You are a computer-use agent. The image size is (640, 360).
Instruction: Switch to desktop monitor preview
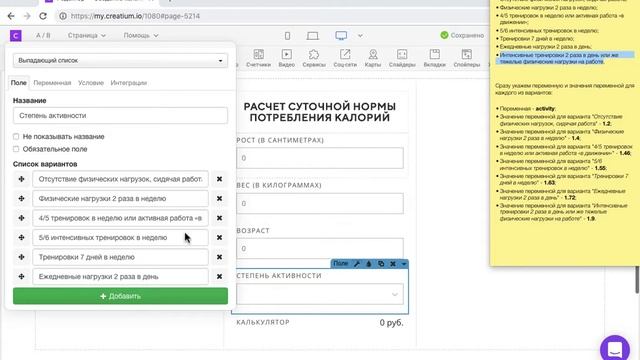click(x=341, y=36)
